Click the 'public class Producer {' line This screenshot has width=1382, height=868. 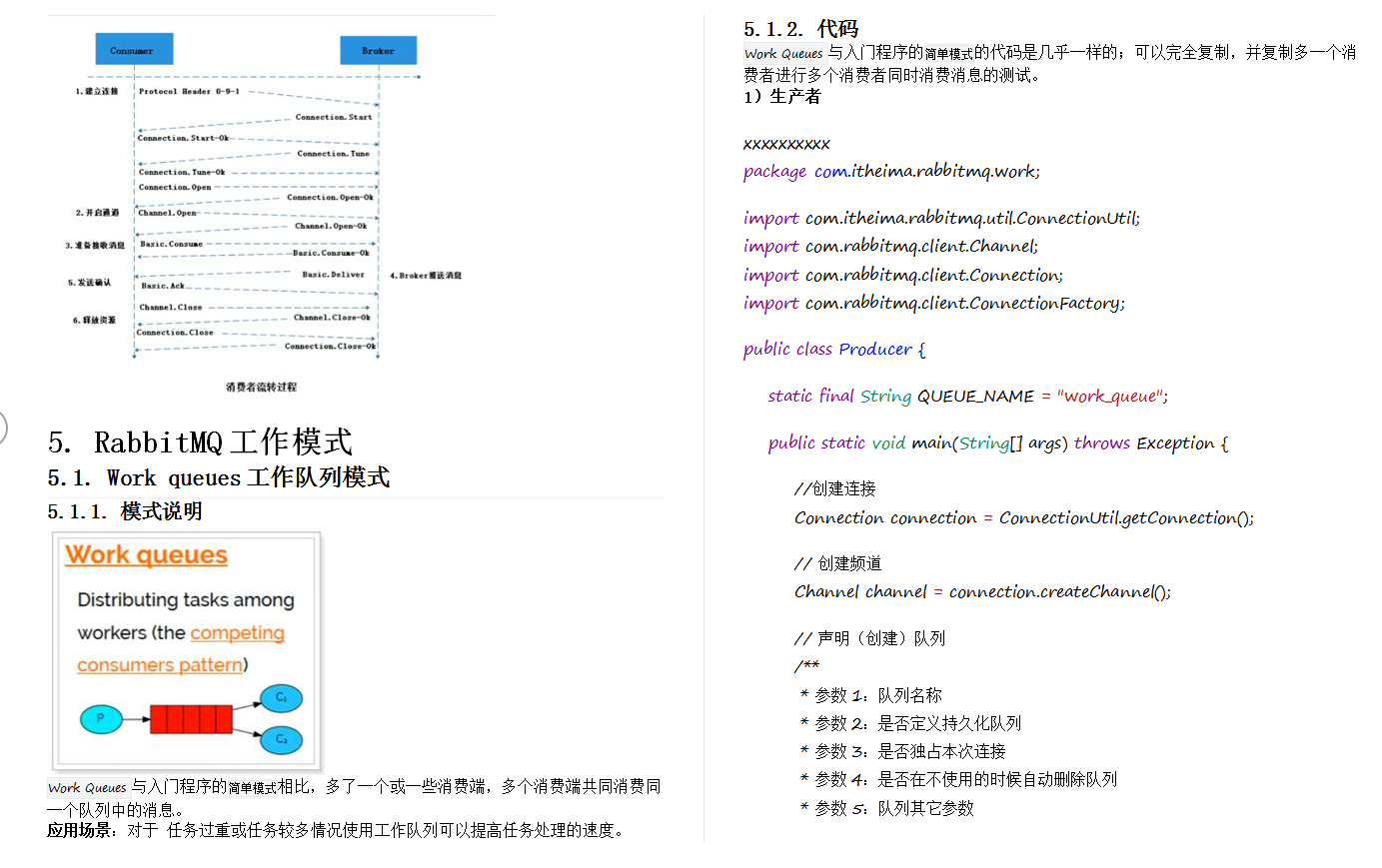(x=834, y=349)
